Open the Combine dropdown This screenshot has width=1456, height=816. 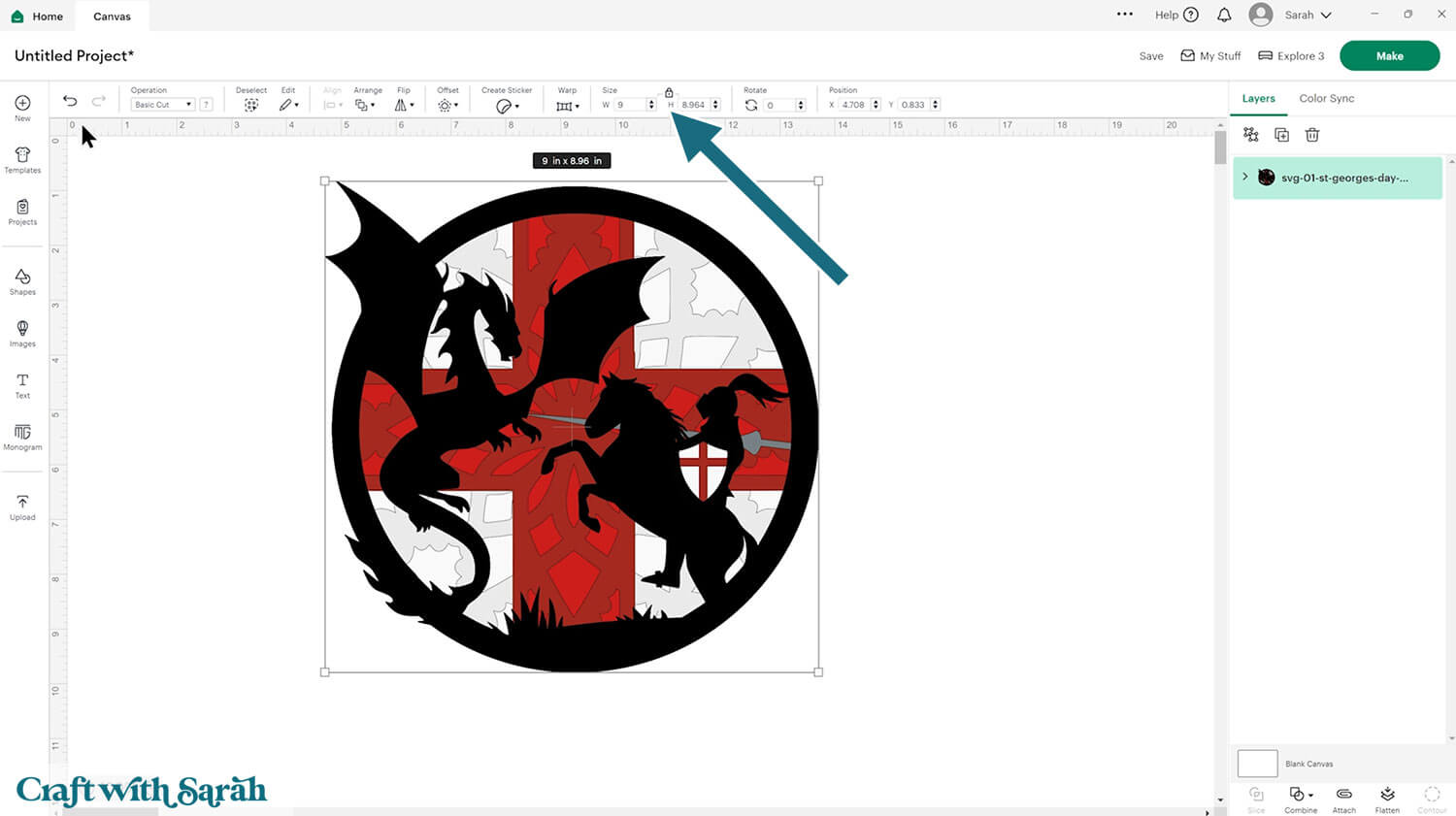(1301, 794)
